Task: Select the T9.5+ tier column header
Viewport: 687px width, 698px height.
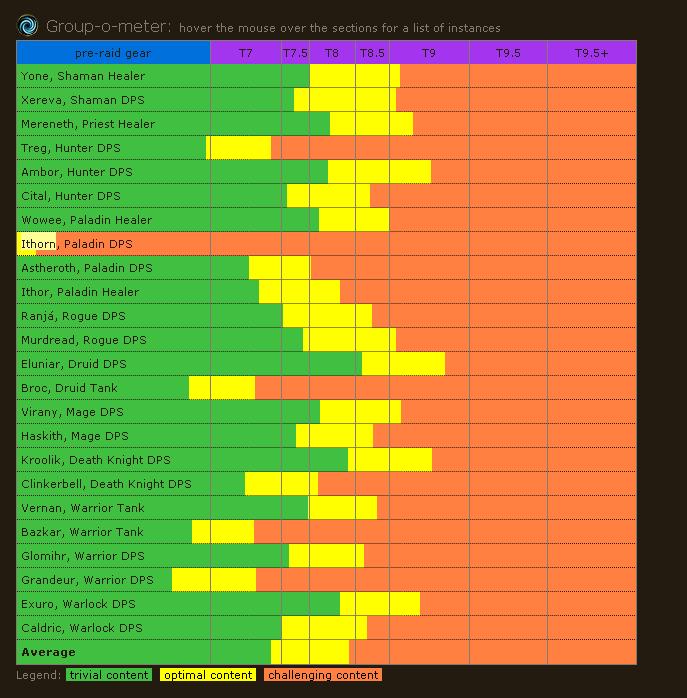Action: point(591,53)
